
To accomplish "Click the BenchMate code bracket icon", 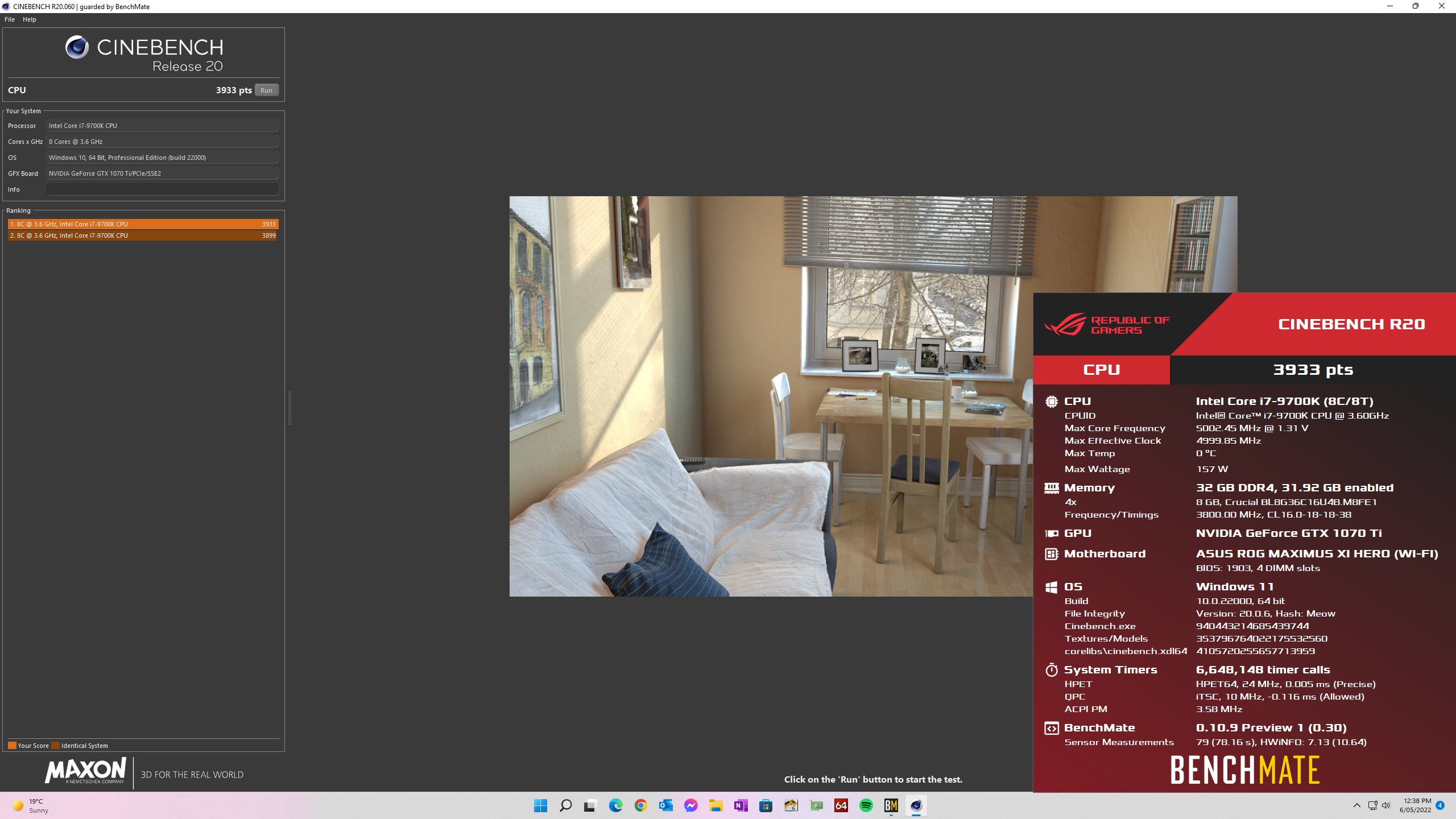I will point(1052,728).
